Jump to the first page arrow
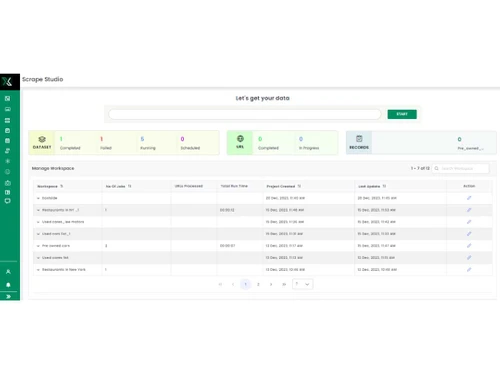The width and height of the screenshot is (500, 375). [x=220, y=284]
